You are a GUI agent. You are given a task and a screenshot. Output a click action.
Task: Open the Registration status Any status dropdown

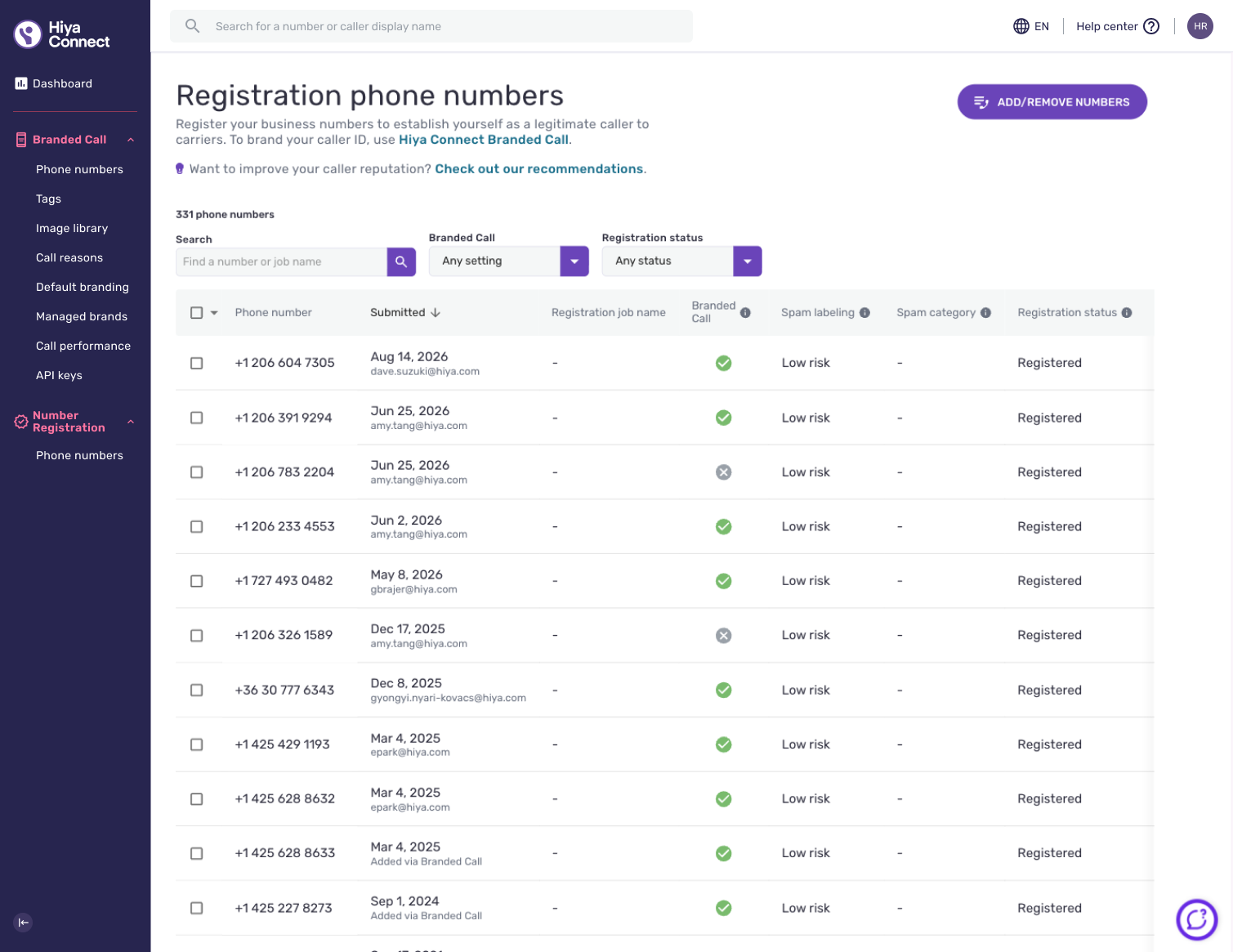(681, 261)
